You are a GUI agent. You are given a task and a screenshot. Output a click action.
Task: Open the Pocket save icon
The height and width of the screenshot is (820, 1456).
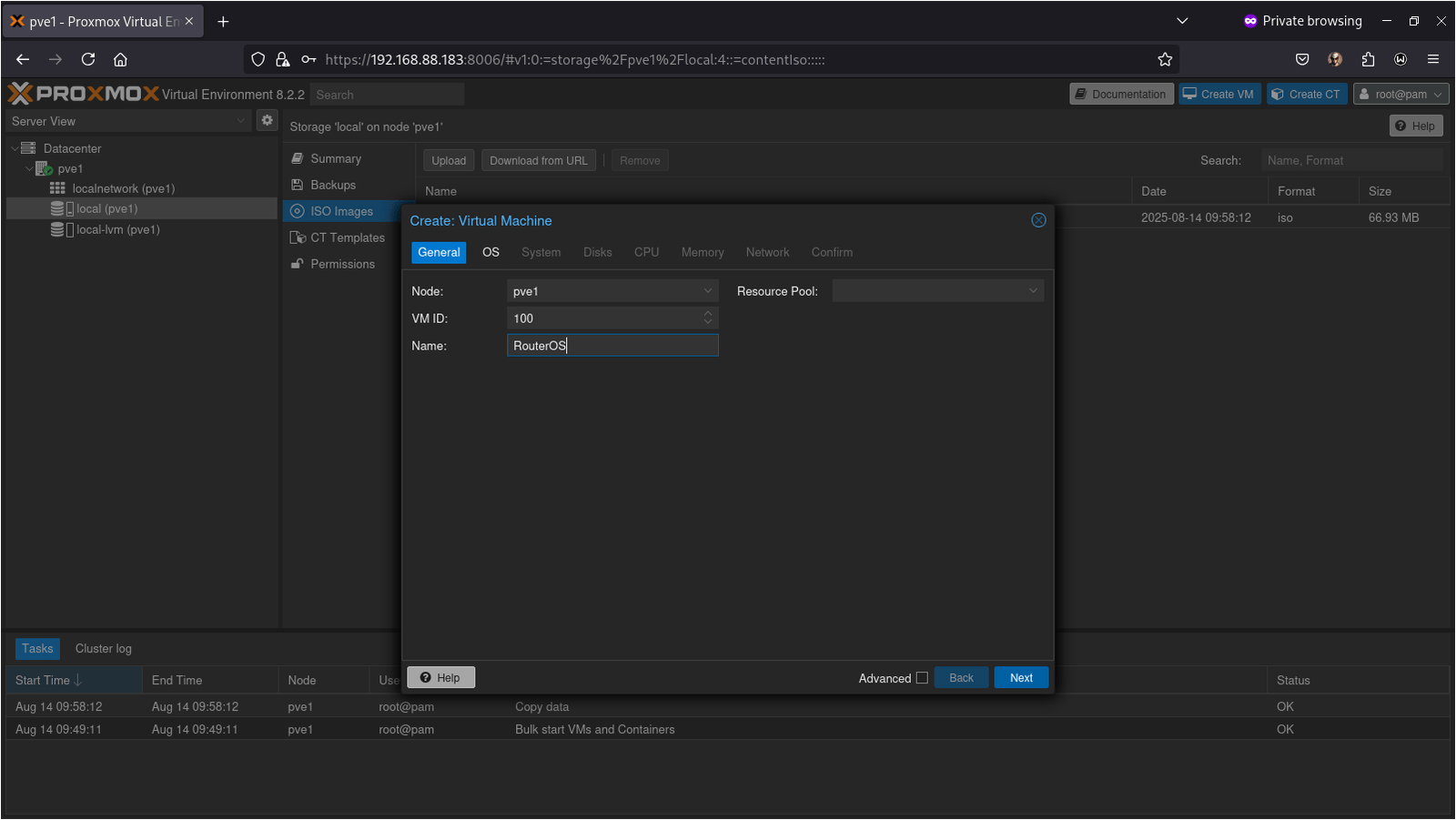[1302, 59]
